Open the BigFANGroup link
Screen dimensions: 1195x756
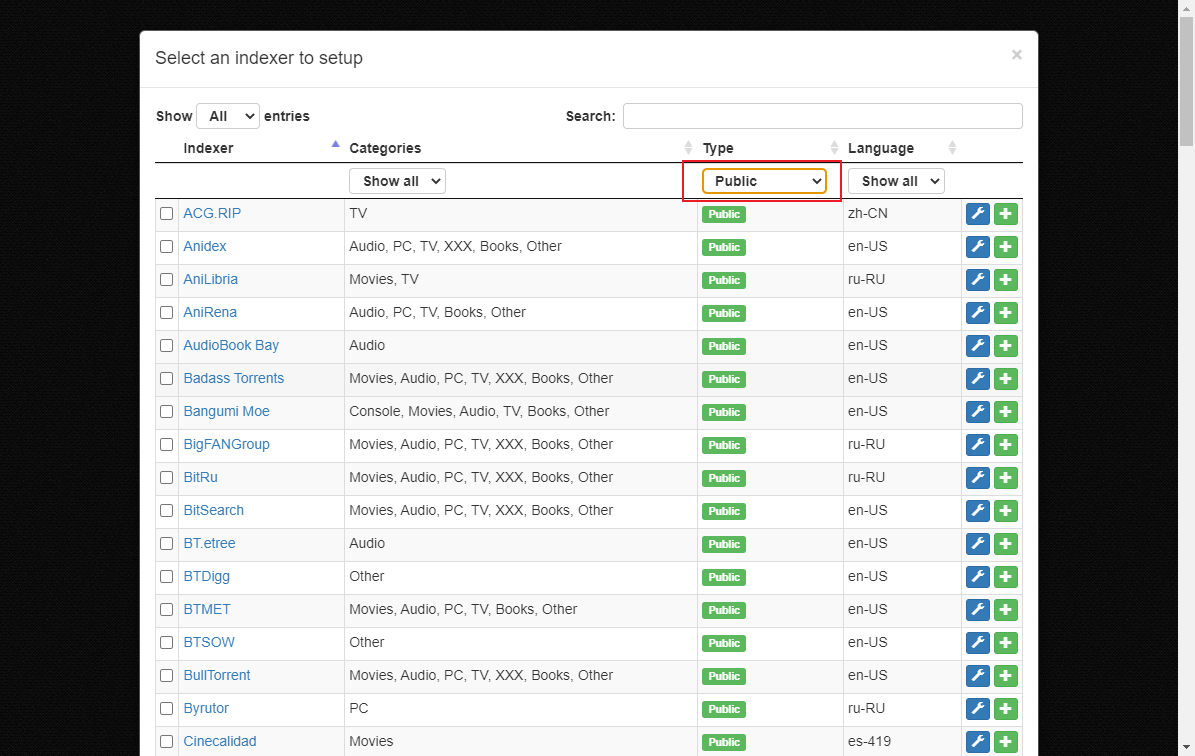pos(226,444)
